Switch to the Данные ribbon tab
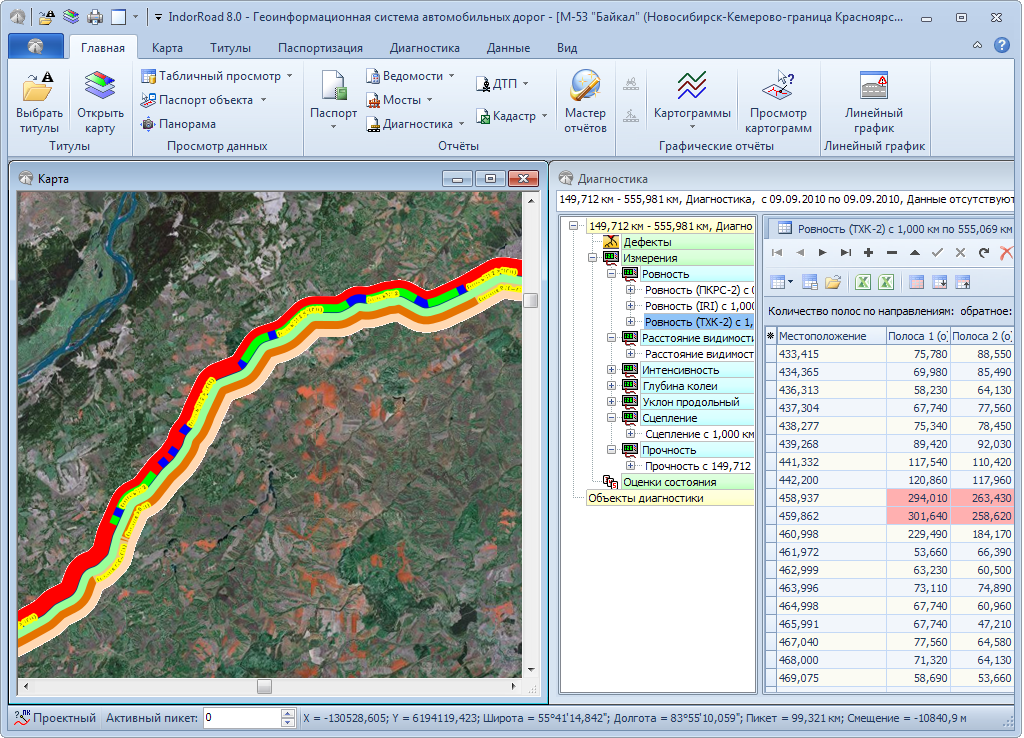The width and height of the screenshot is (1024, 738). 508,48
